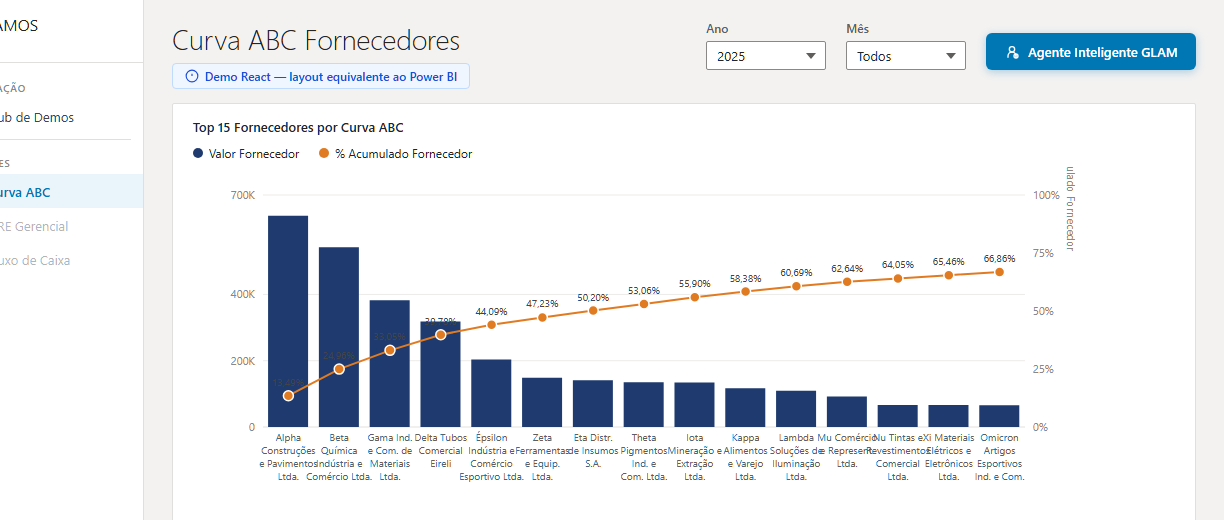Select the Curva ABC sidebar item
The height and width of the screenshot is (520, 1224).
pos(26,192)
